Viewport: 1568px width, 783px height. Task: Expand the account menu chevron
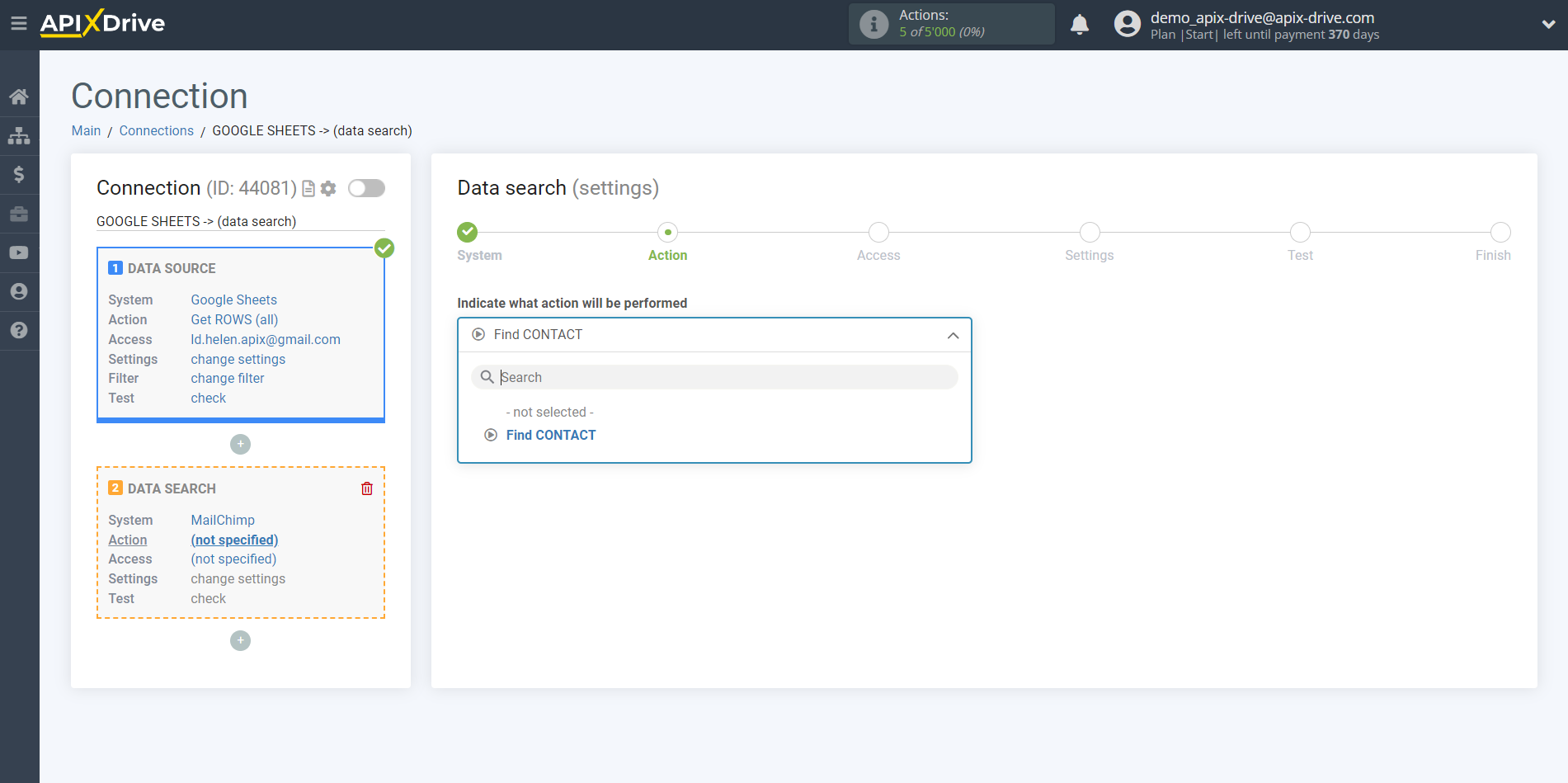1548,25
